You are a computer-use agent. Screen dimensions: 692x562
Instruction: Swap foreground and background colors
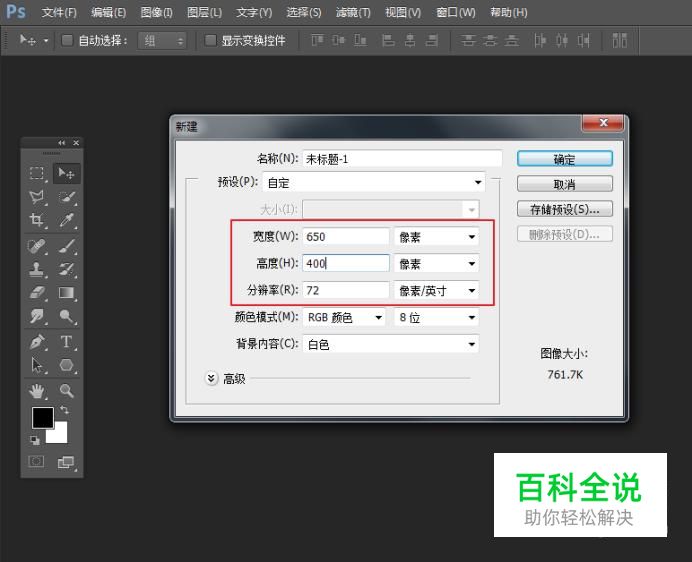pos(64,410)
